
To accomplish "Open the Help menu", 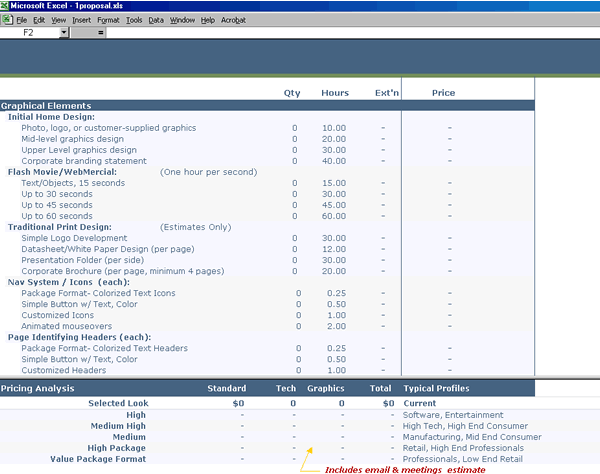I will point(208,20).
